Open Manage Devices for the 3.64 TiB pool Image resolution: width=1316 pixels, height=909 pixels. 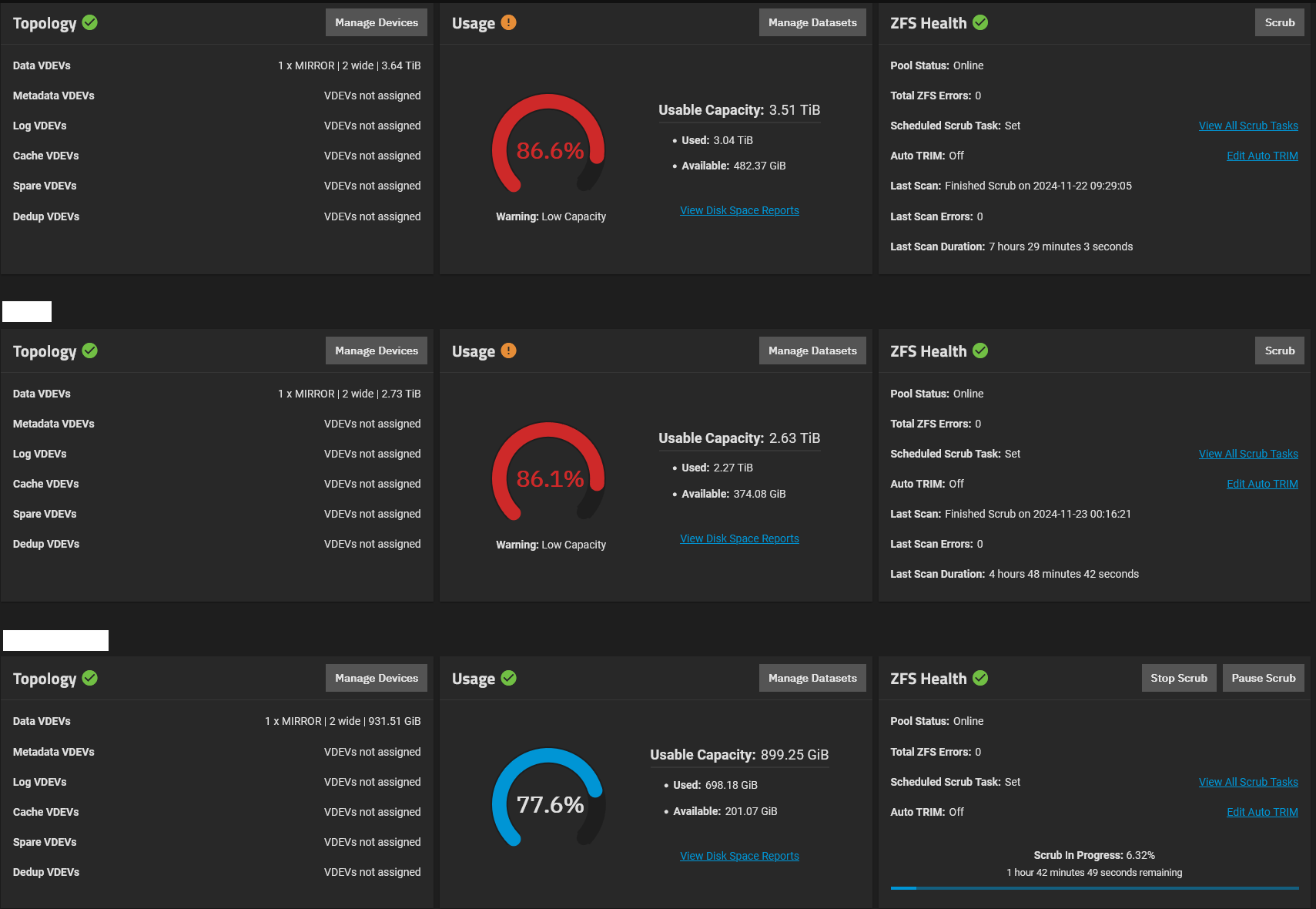click(377, 22)
